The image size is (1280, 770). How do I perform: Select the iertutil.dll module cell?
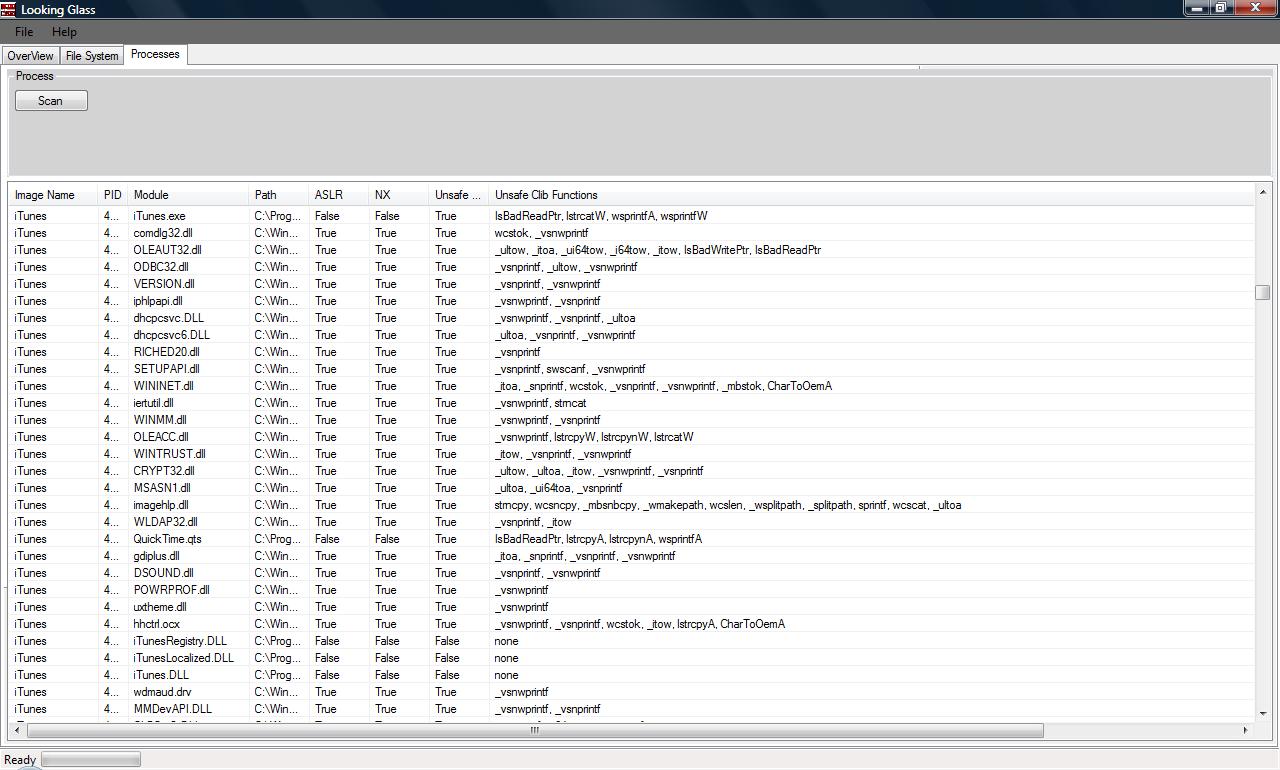click(x=188, y=403)
